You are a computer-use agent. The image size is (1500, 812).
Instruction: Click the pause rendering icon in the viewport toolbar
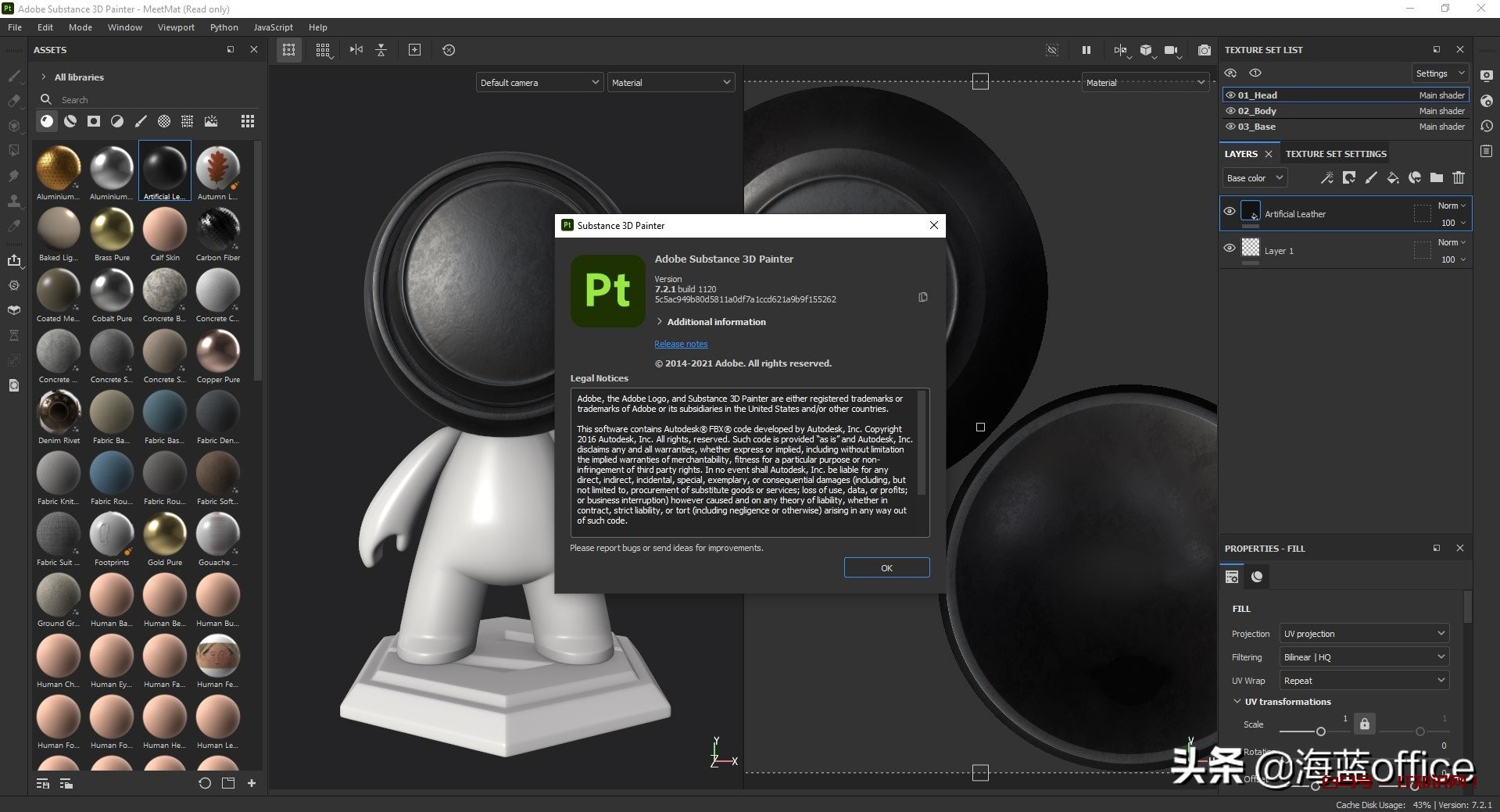[1086, 50]
